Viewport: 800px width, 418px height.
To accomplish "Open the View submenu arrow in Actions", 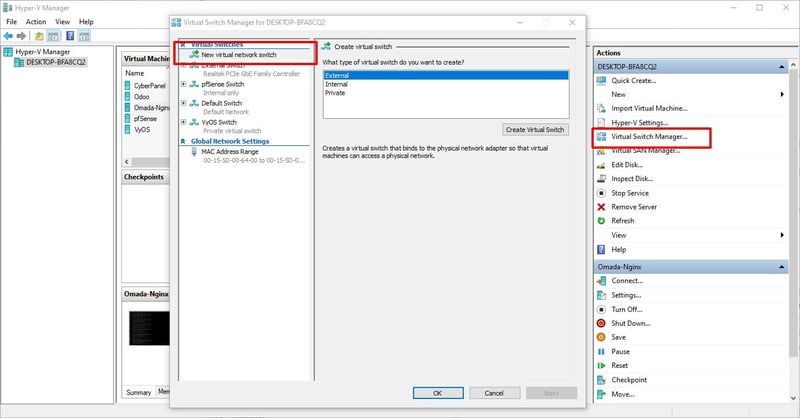I will tap(782, 235).
